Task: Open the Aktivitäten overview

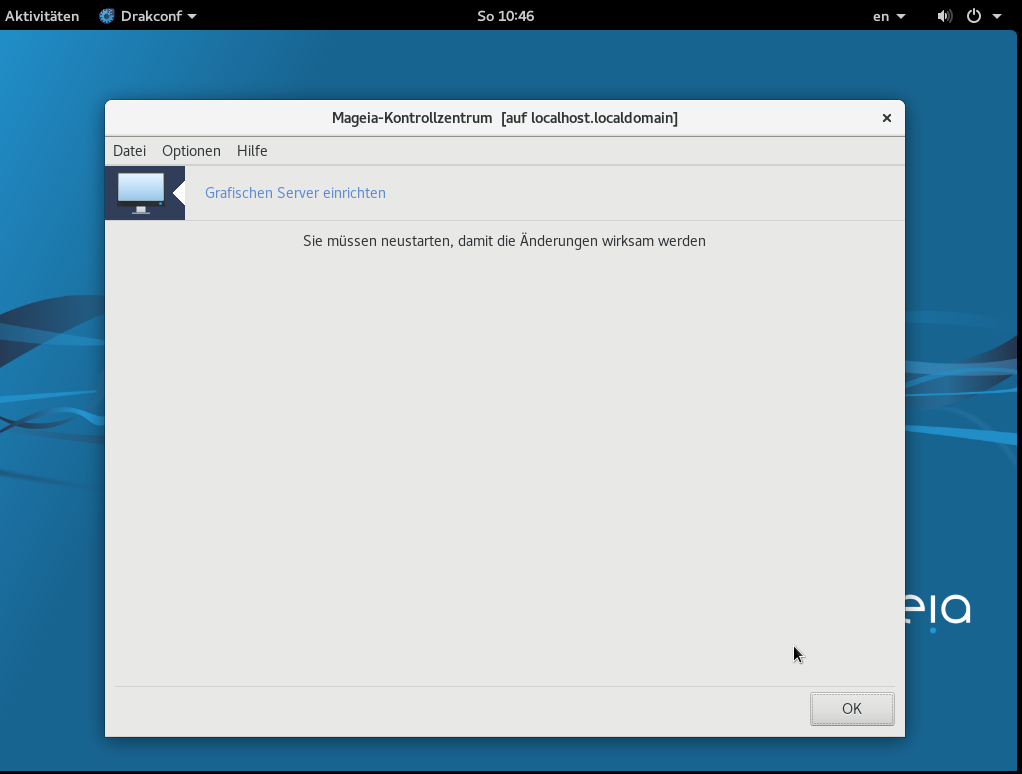Action: click(42, 16)
